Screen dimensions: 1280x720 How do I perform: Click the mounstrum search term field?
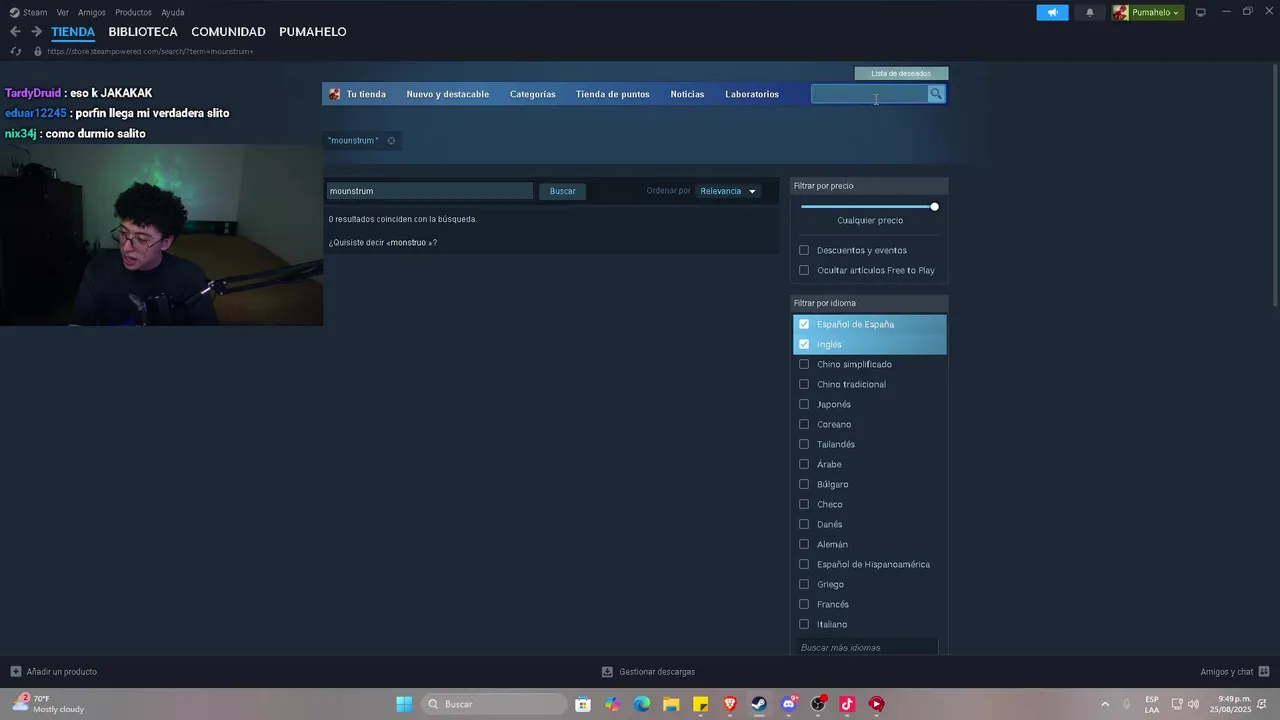(430, 191)
